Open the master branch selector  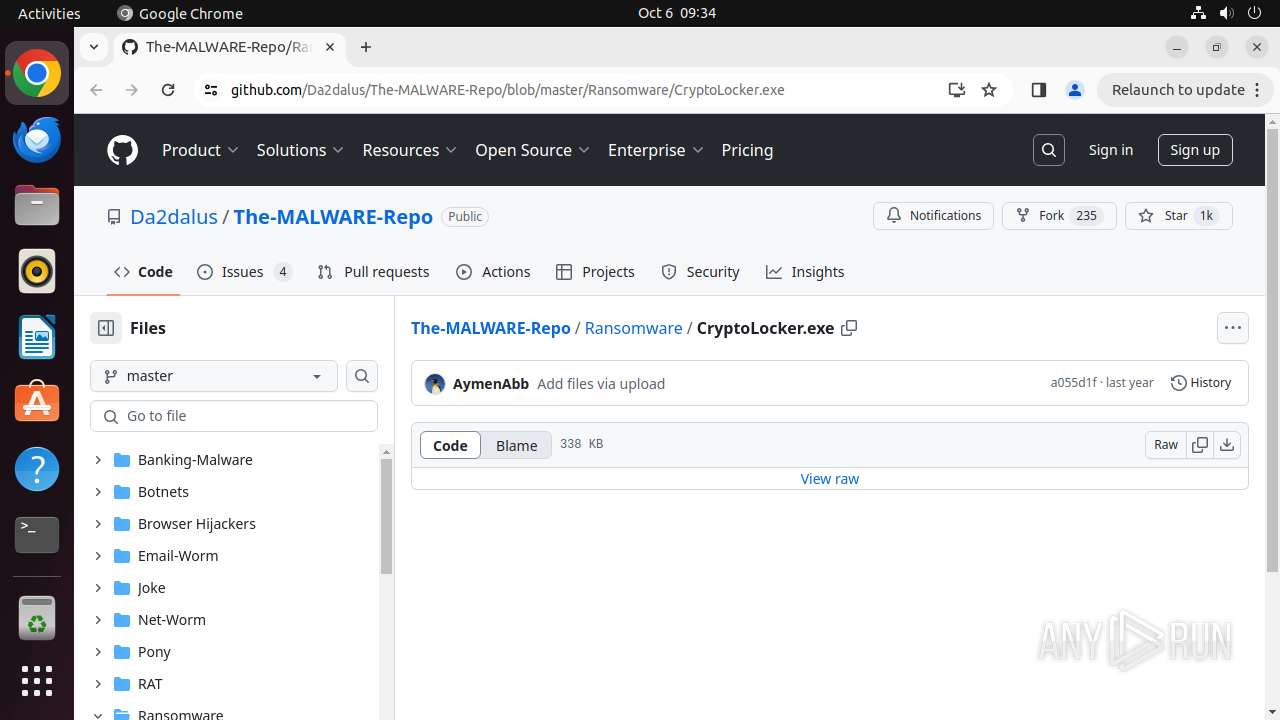[214, 376]
